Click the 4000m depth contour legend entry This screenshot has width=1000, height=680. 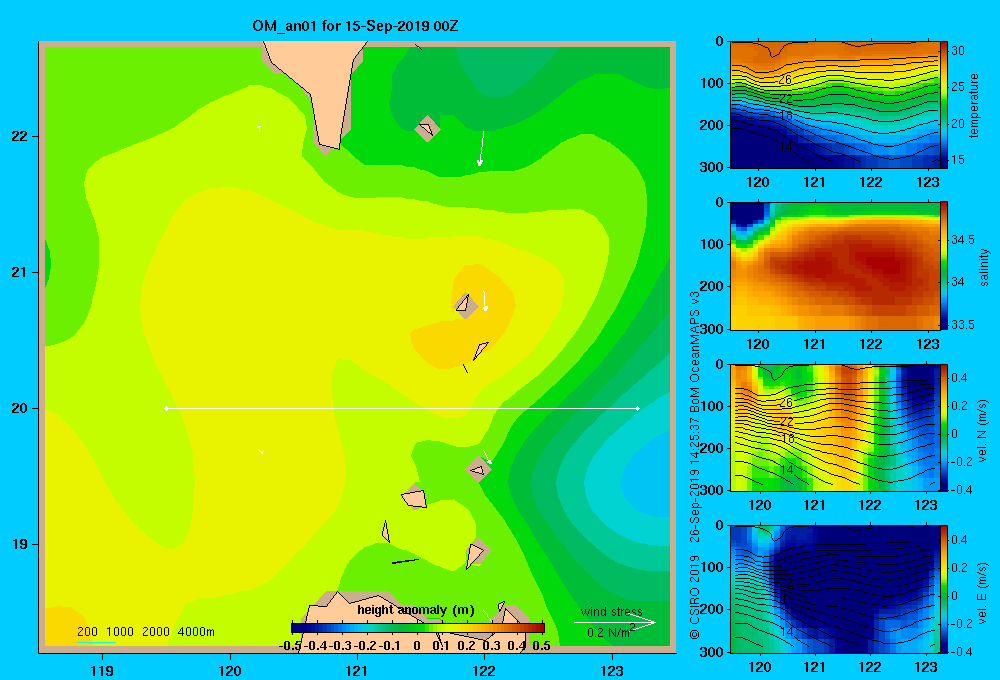click(196, 632)
